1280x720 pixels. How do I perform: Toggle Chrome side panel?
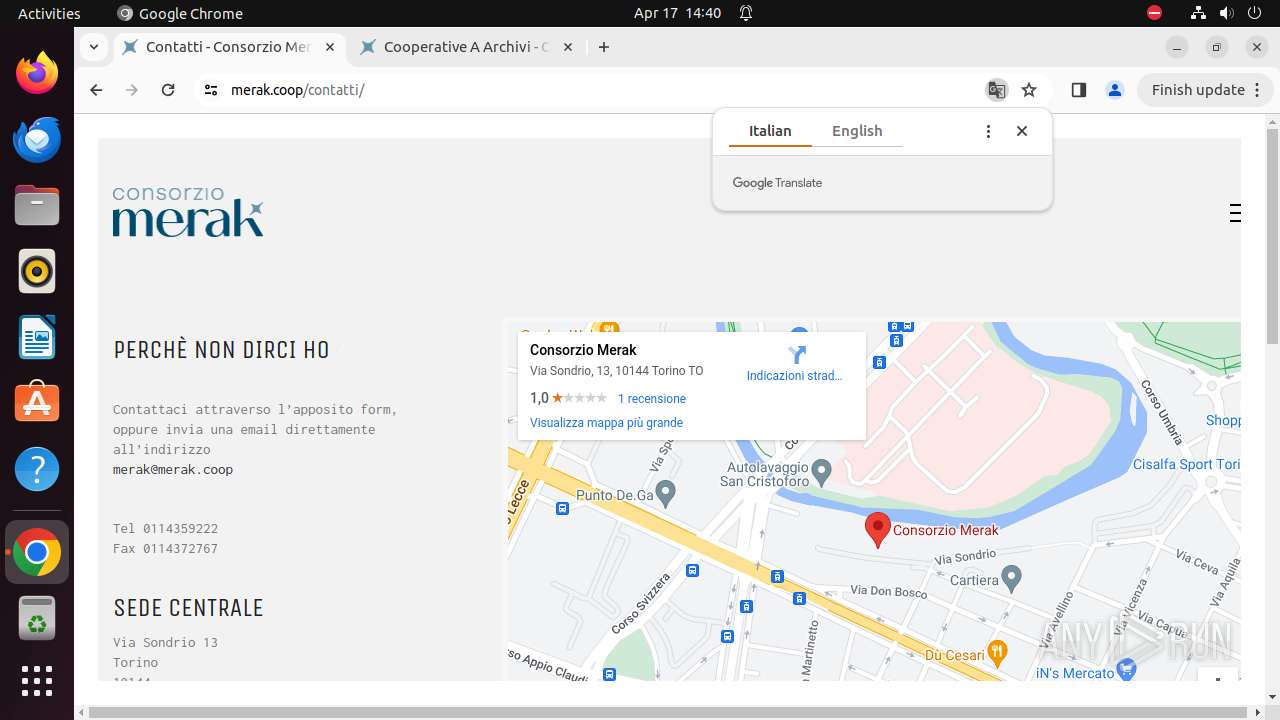tap(1078, 90)
